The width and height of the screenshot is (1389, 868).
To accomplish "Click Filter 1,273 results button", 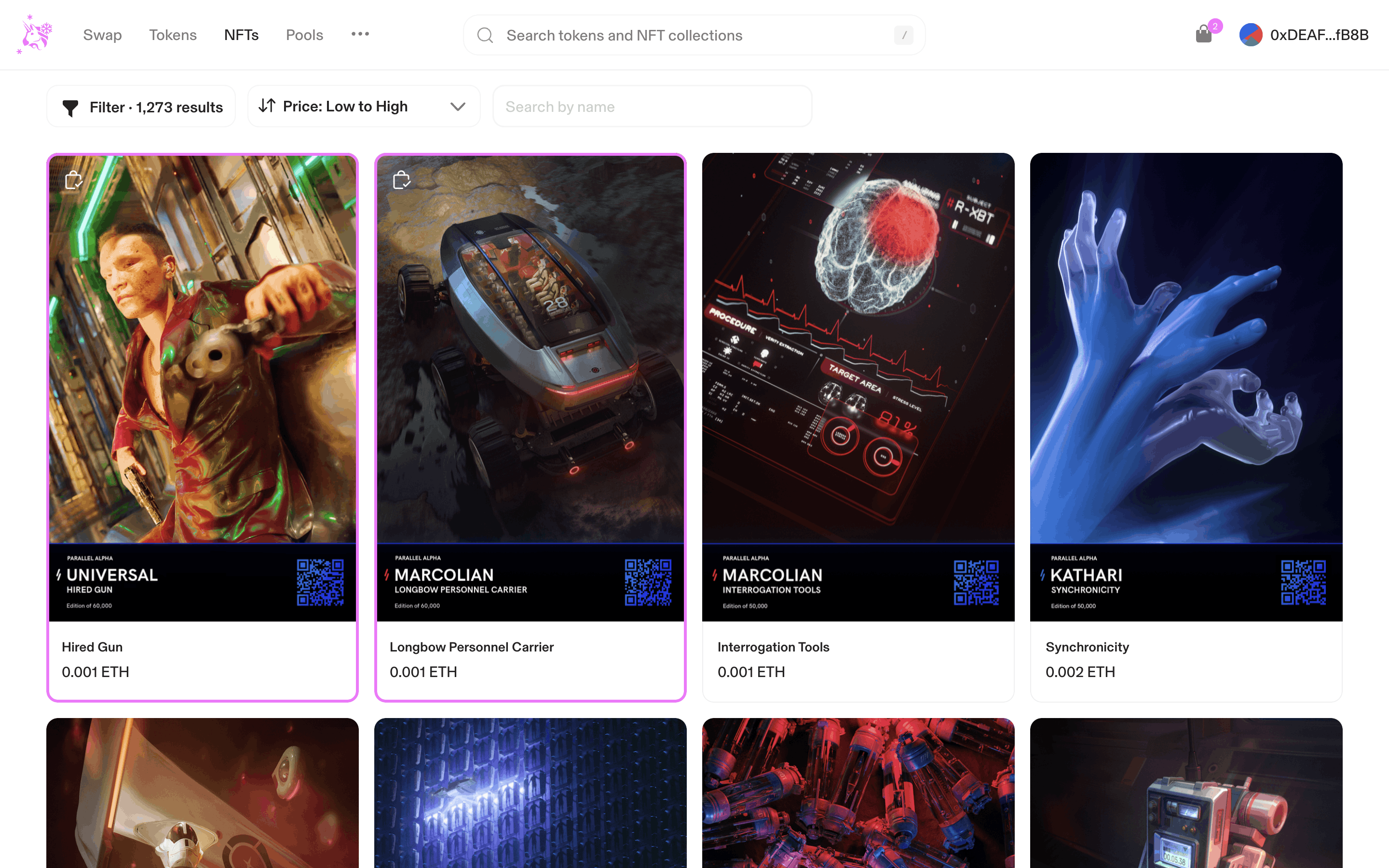I will click(156, 107).
